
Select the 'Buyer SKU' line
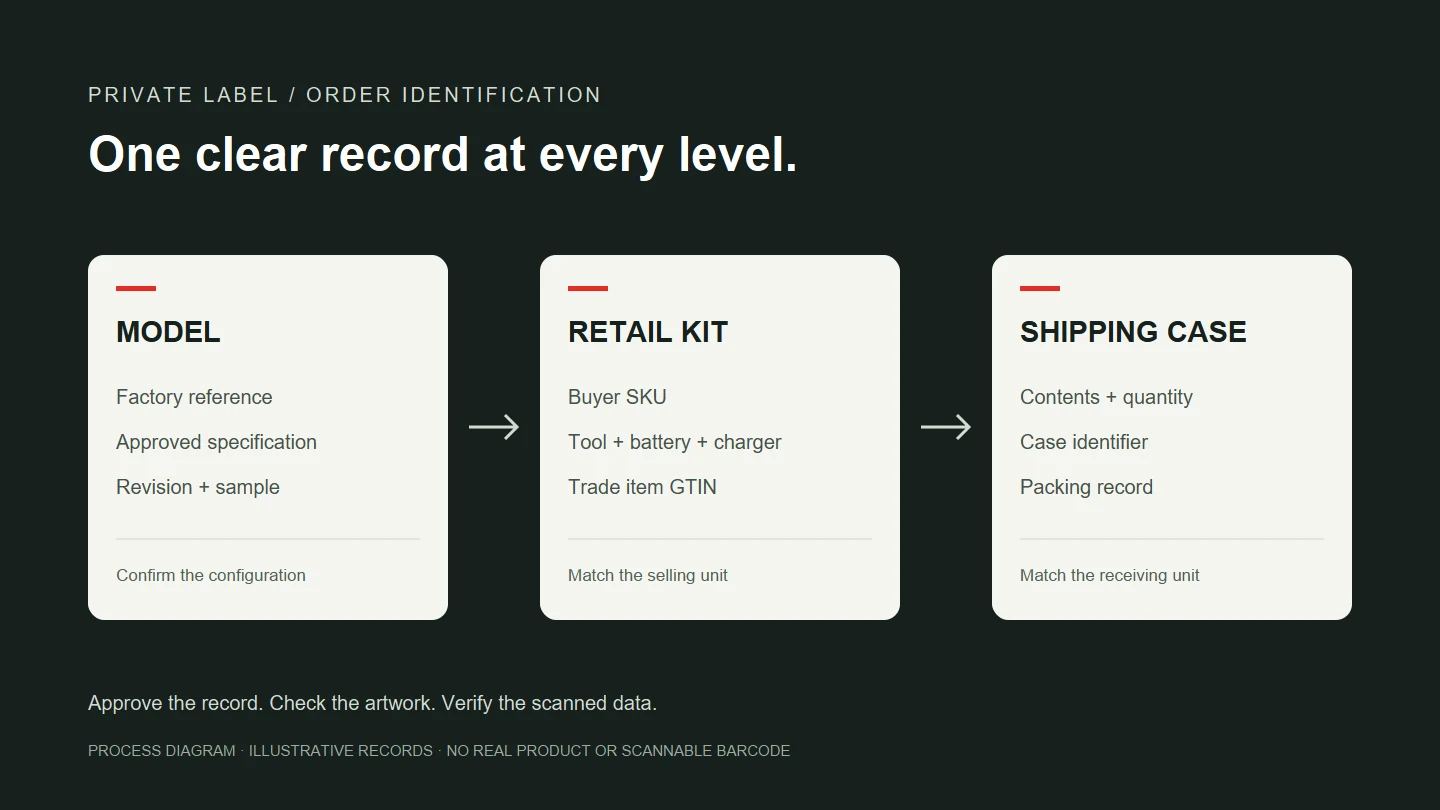click(617, 397)
